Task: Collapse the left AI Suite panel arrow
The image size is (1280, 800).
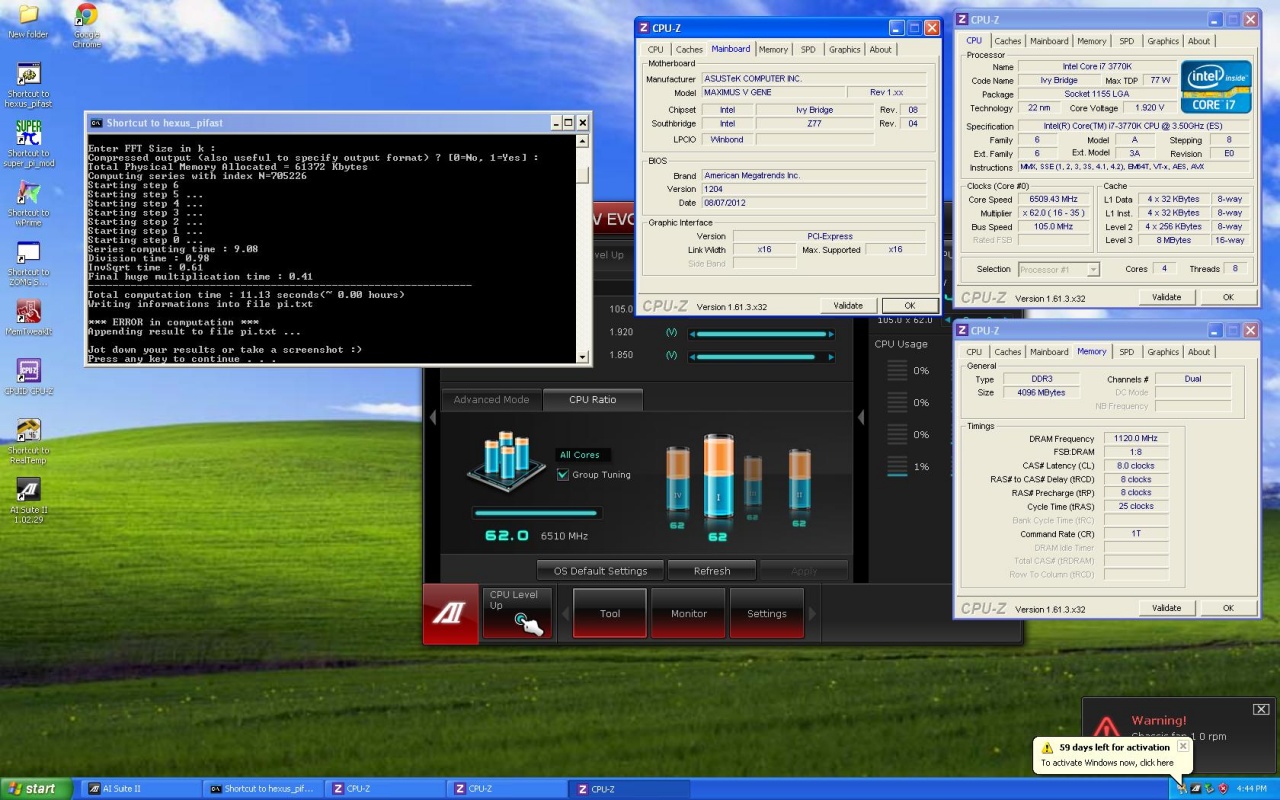Action: point(433,418)
